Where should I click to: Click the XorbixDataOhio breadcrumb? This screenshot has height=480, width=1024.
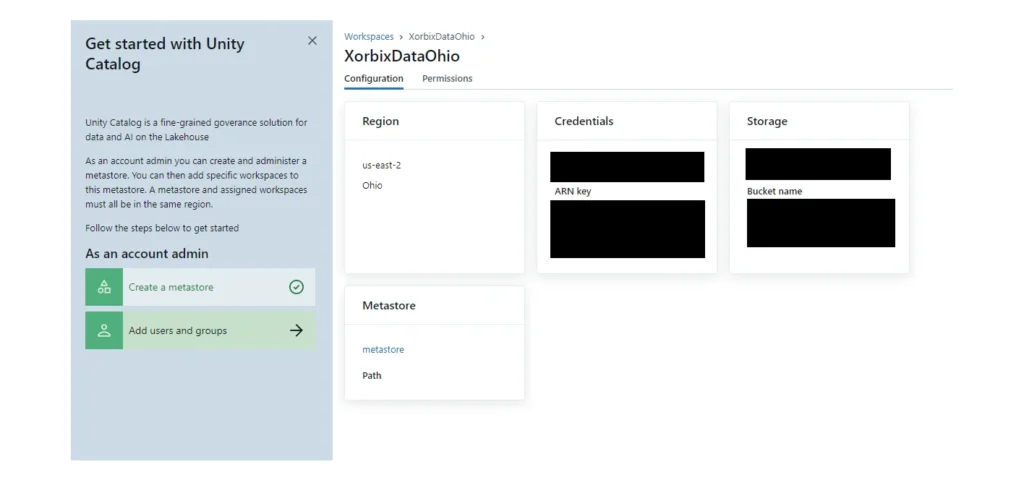(441, 37)
